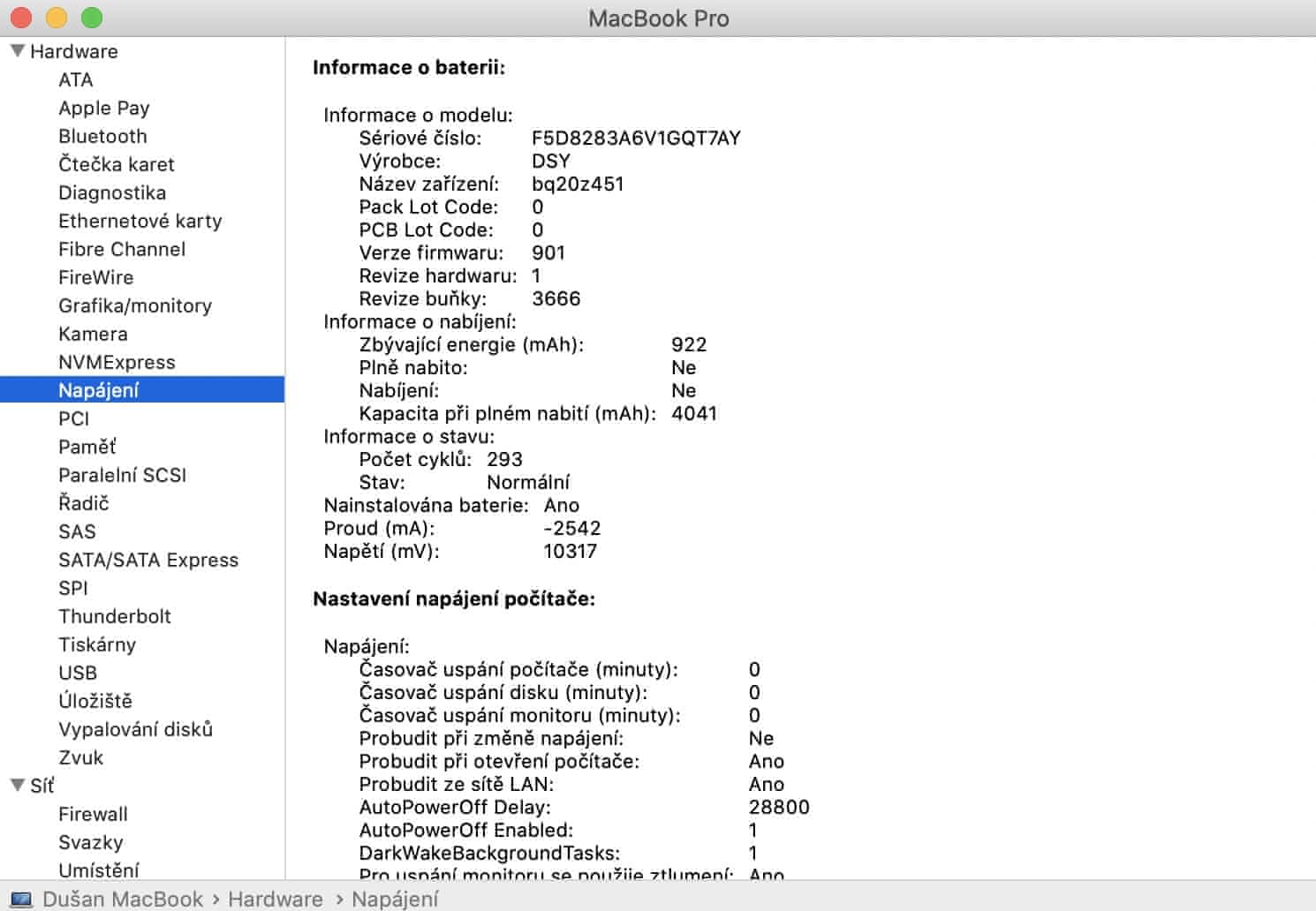Image resolution: width=1316 pixels, height=911 pixels.
Task: Select Úložiště in the sidebar
Action: coord(95,701)
